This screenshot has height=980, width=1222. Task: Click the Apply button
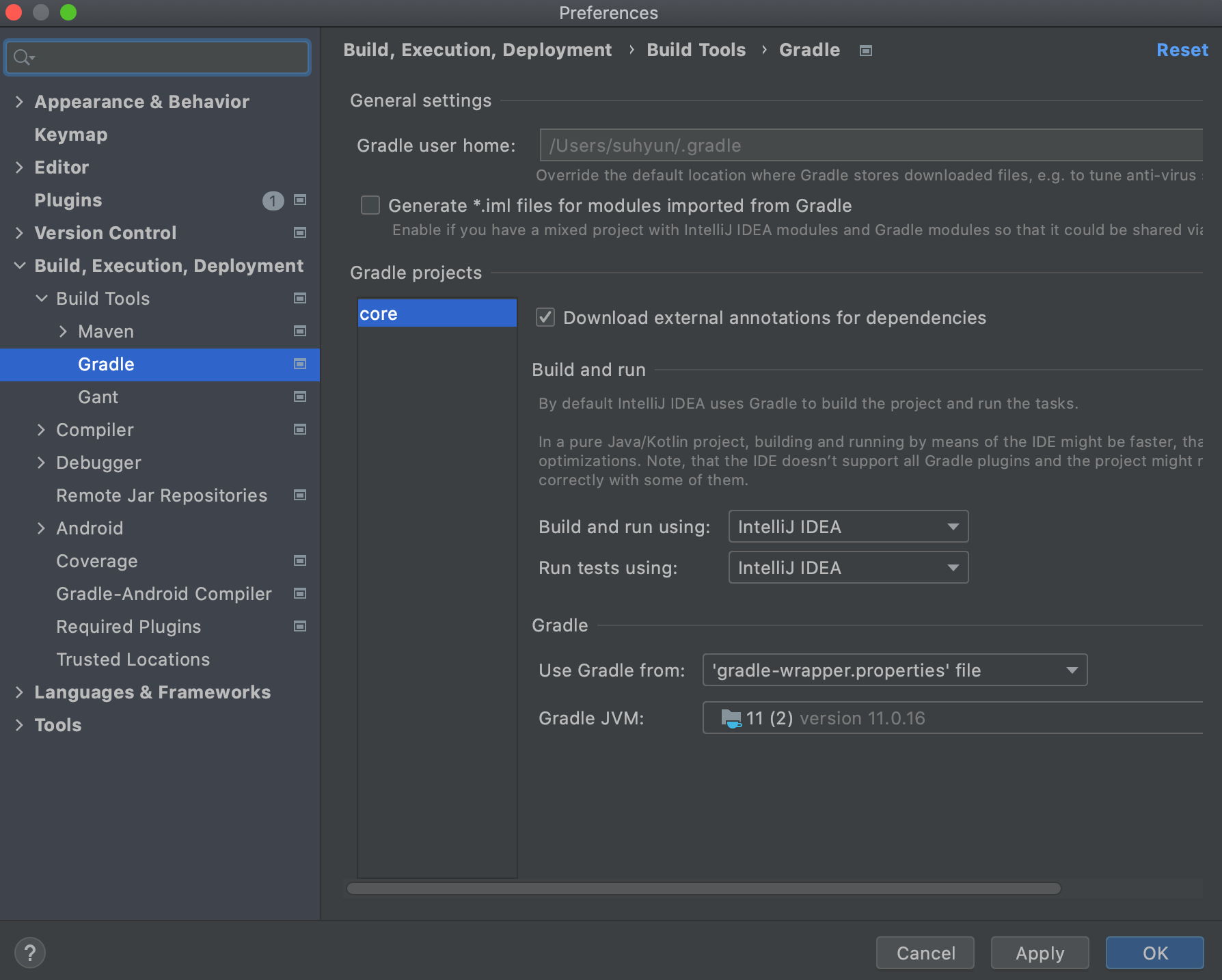(x=1040, y=953)
